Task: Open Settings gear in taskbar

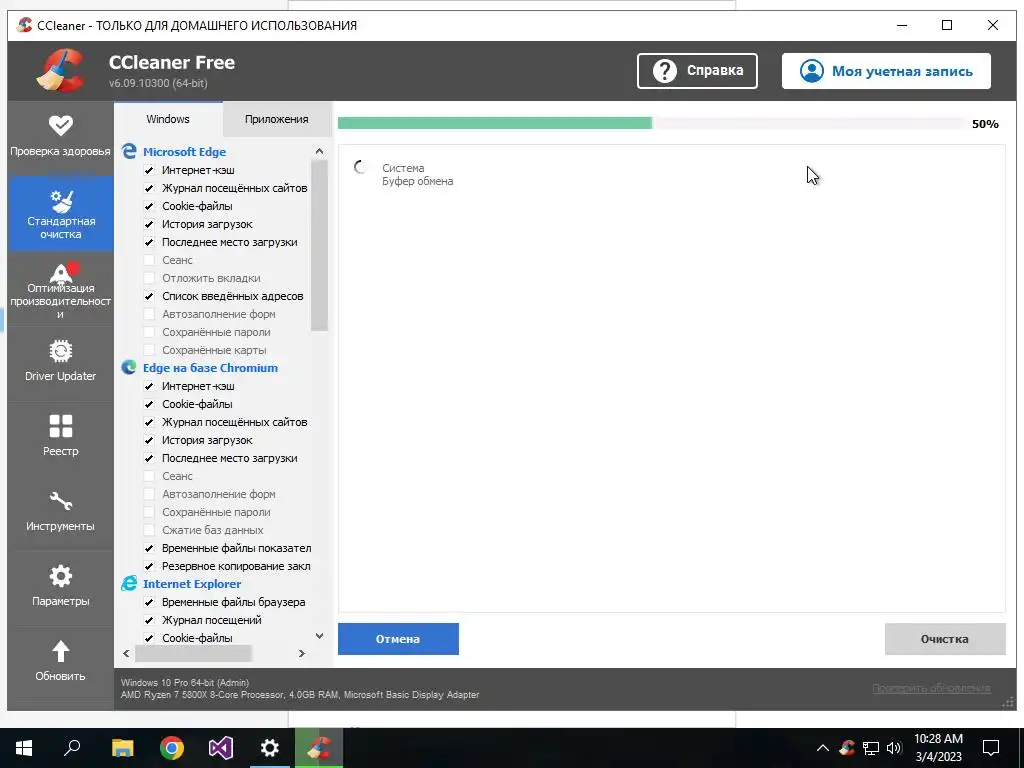Action: pyautogui.click(x=270, y=748)
